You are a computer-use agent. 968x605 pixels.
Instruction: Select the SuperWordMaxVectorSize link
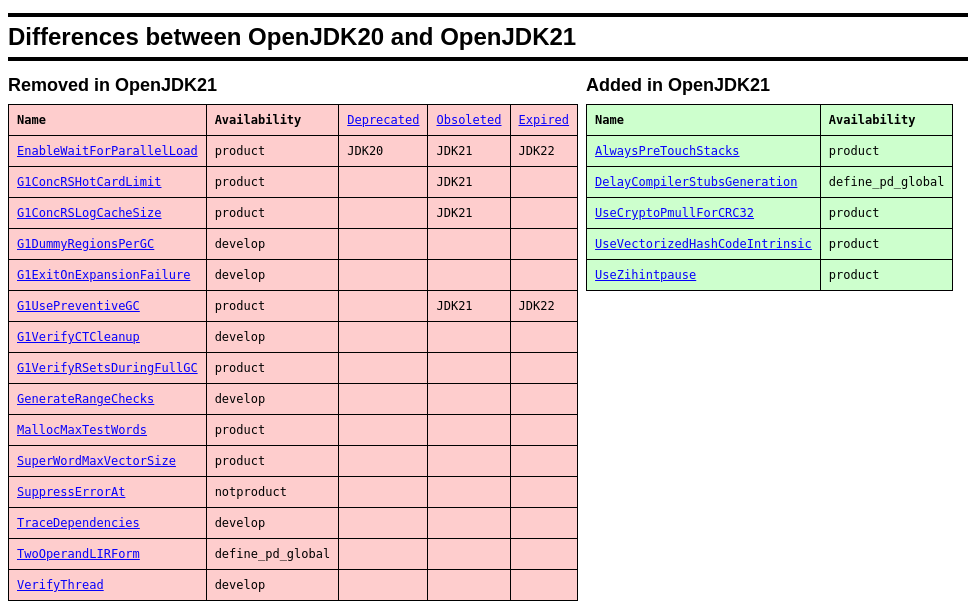tap(96, 461)
